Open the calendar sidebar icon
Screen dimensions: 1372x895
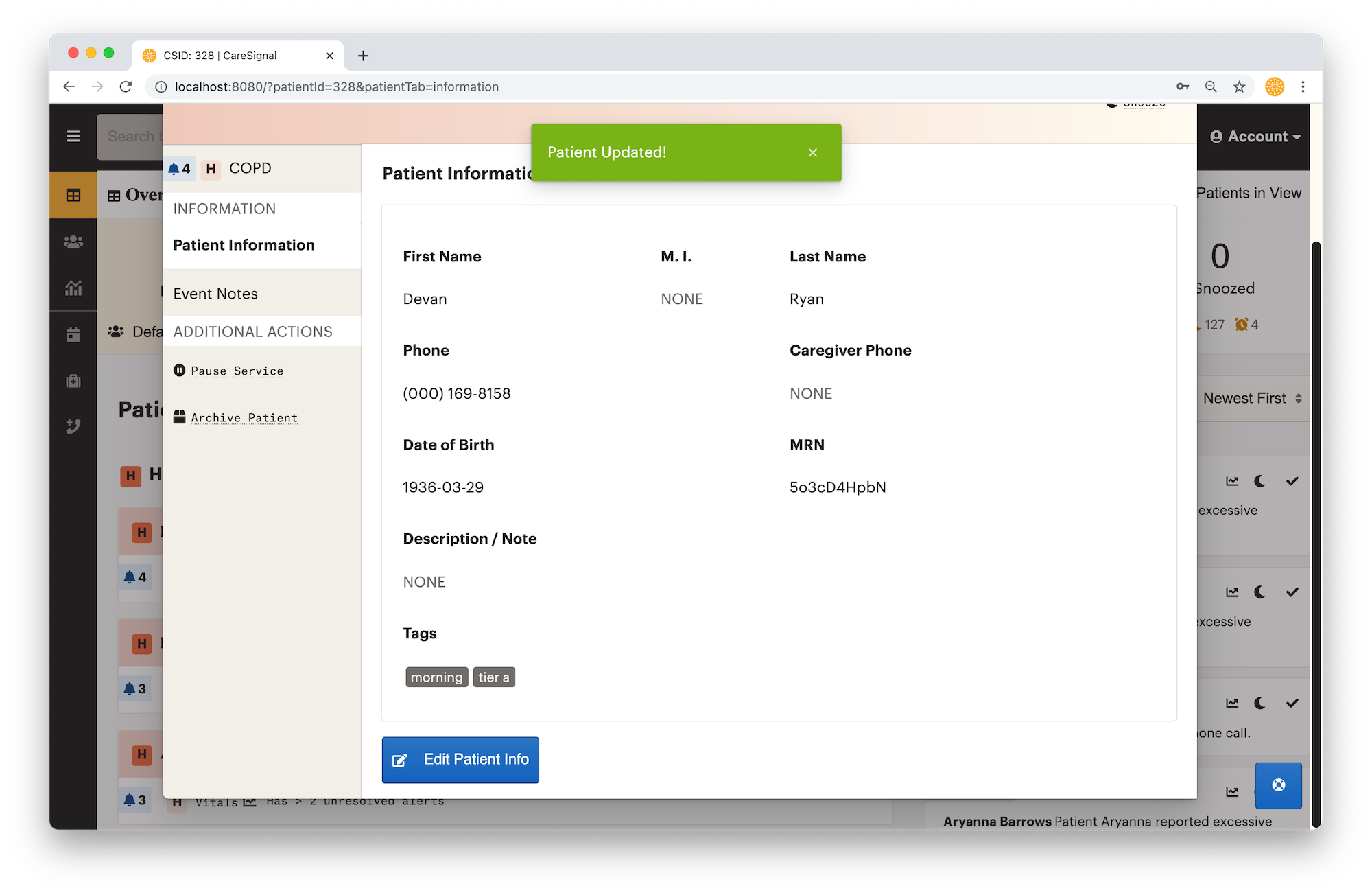pyautogui.click(x=73, y=334)
